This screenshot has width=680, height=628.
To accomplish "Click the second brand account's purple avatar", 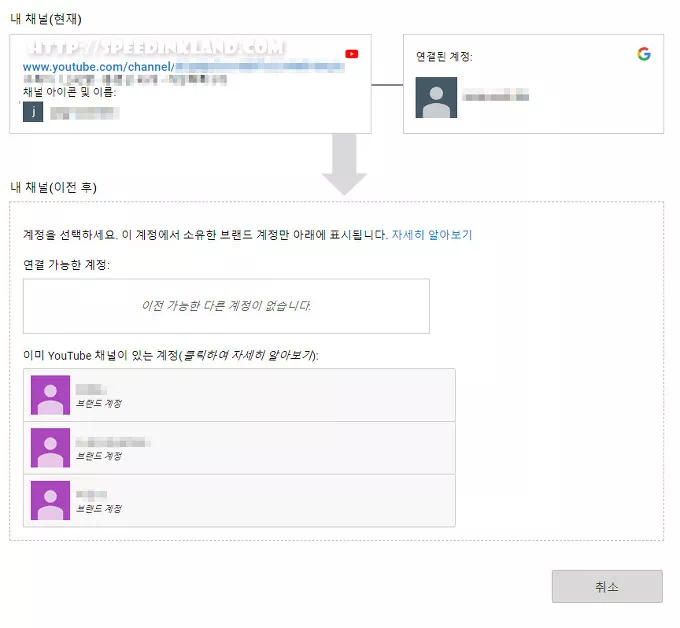I will [x=50, y=447].
